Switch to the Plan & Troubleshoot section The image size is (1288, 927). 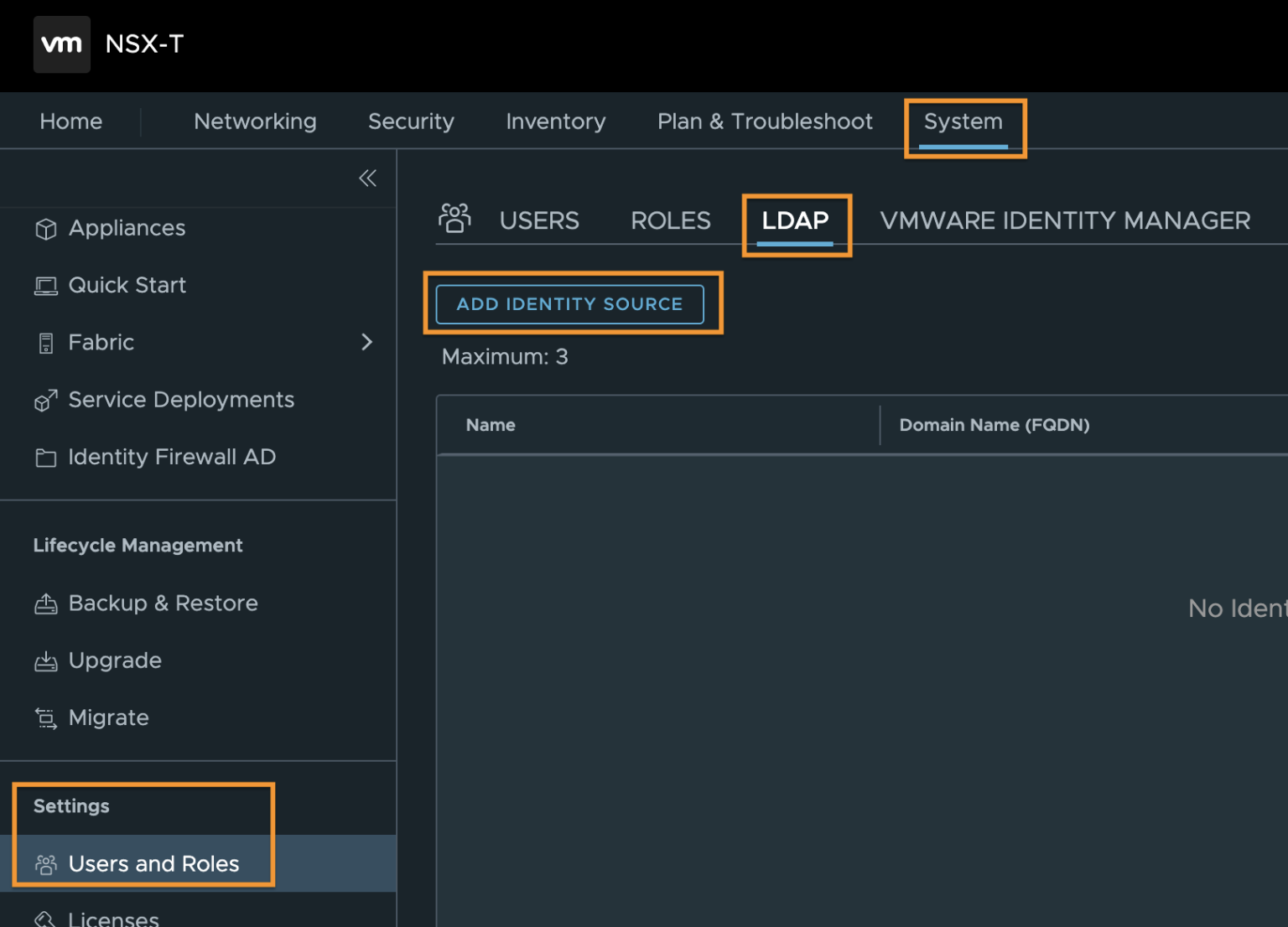click(765, 121)
